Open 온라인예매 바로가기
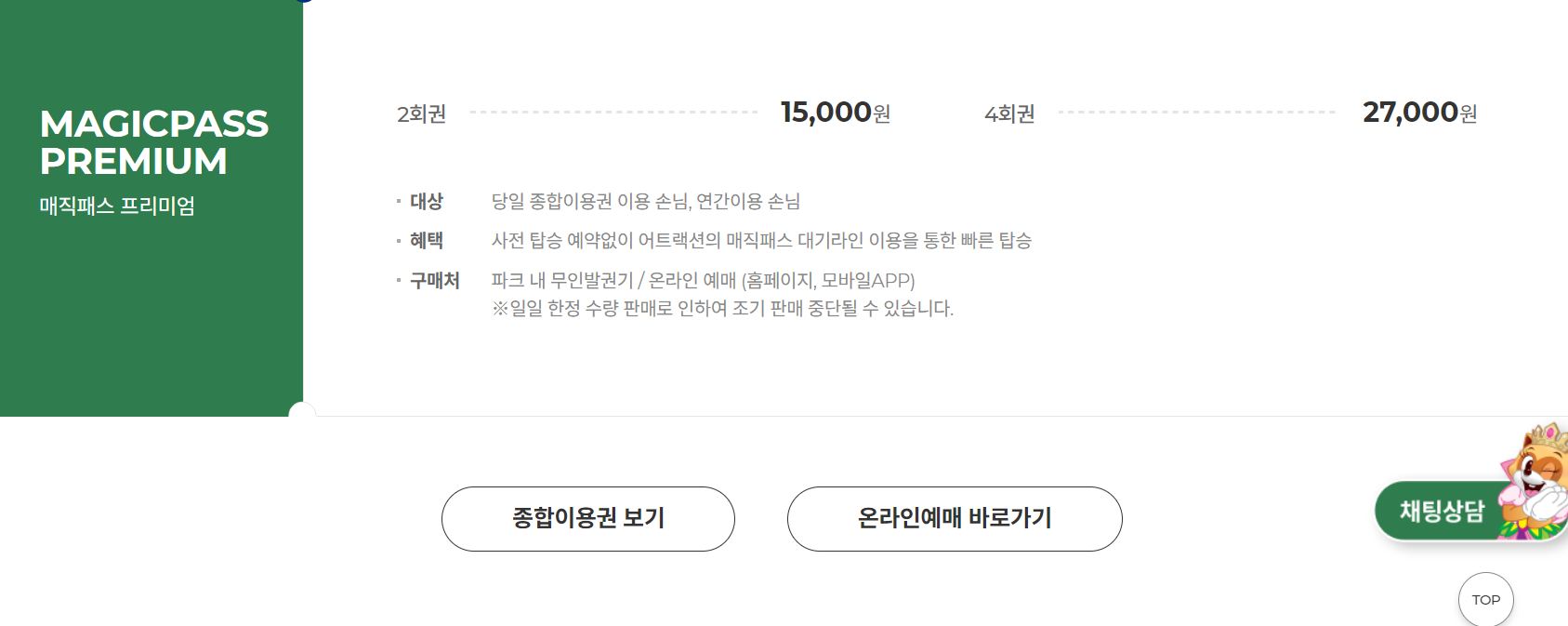This screenshot has width=1568, height=626. (955, 519)
